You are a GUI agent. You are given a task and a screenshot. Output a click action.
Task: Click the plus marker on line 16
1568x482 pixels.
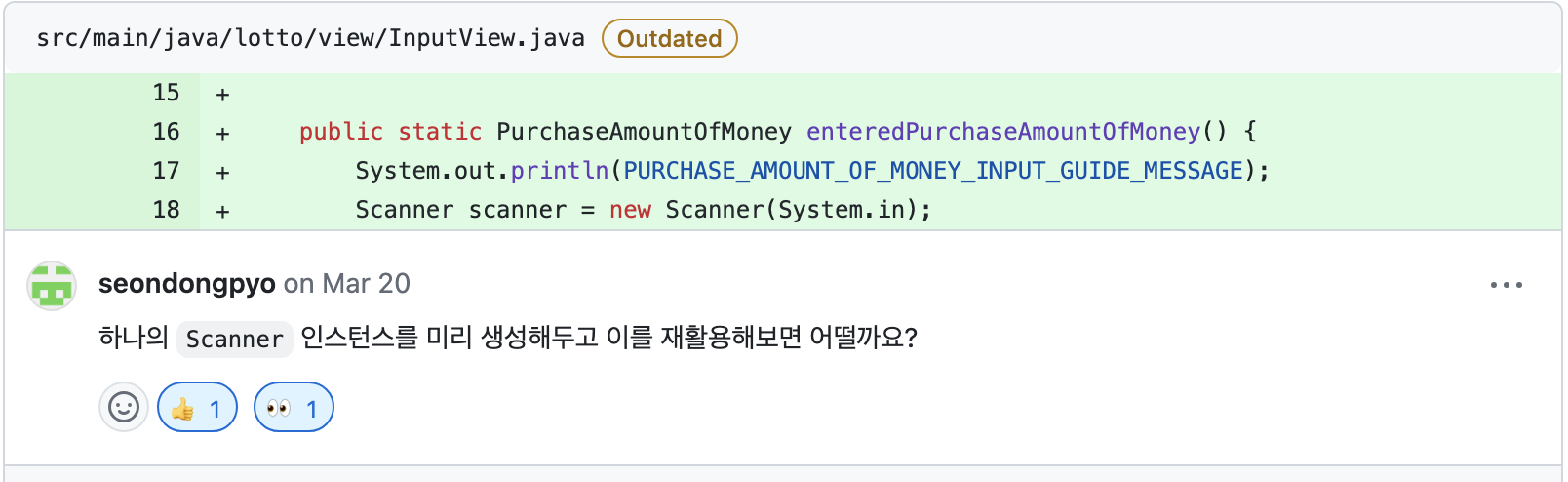(x=223, y=134)
